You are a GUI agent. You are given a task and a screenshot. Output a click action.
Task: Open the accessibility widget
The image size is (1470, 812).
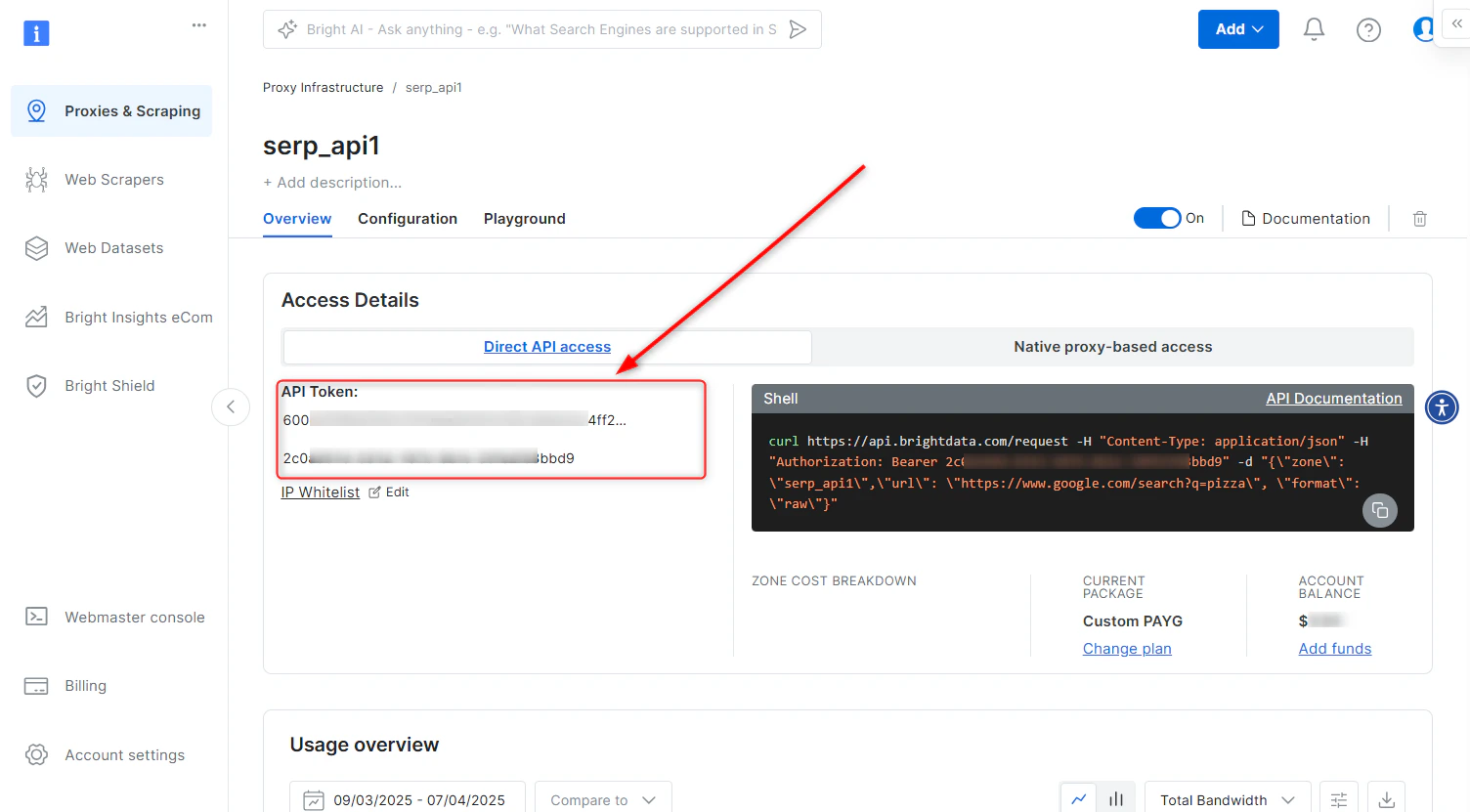1442,407
